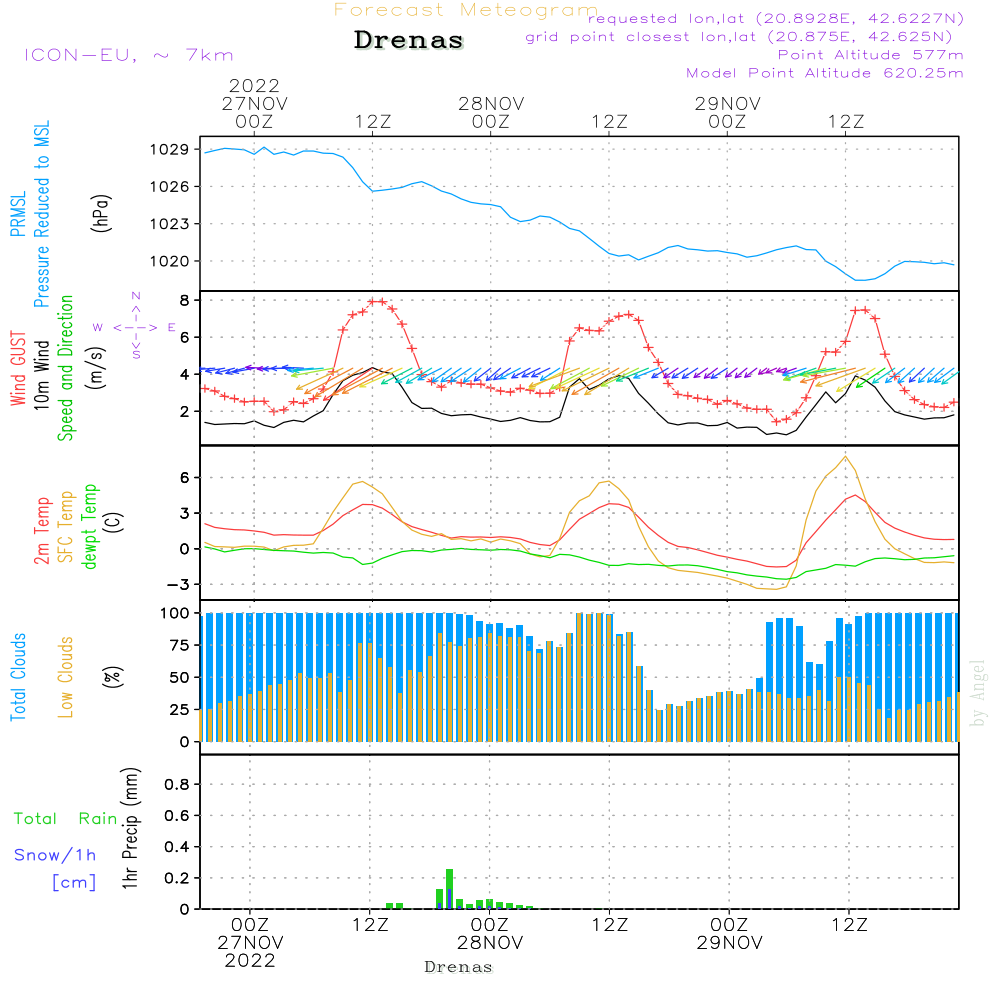Click the tallest green rain bar
This screenshot has width=1000, height=1000.
coord(450,889)
